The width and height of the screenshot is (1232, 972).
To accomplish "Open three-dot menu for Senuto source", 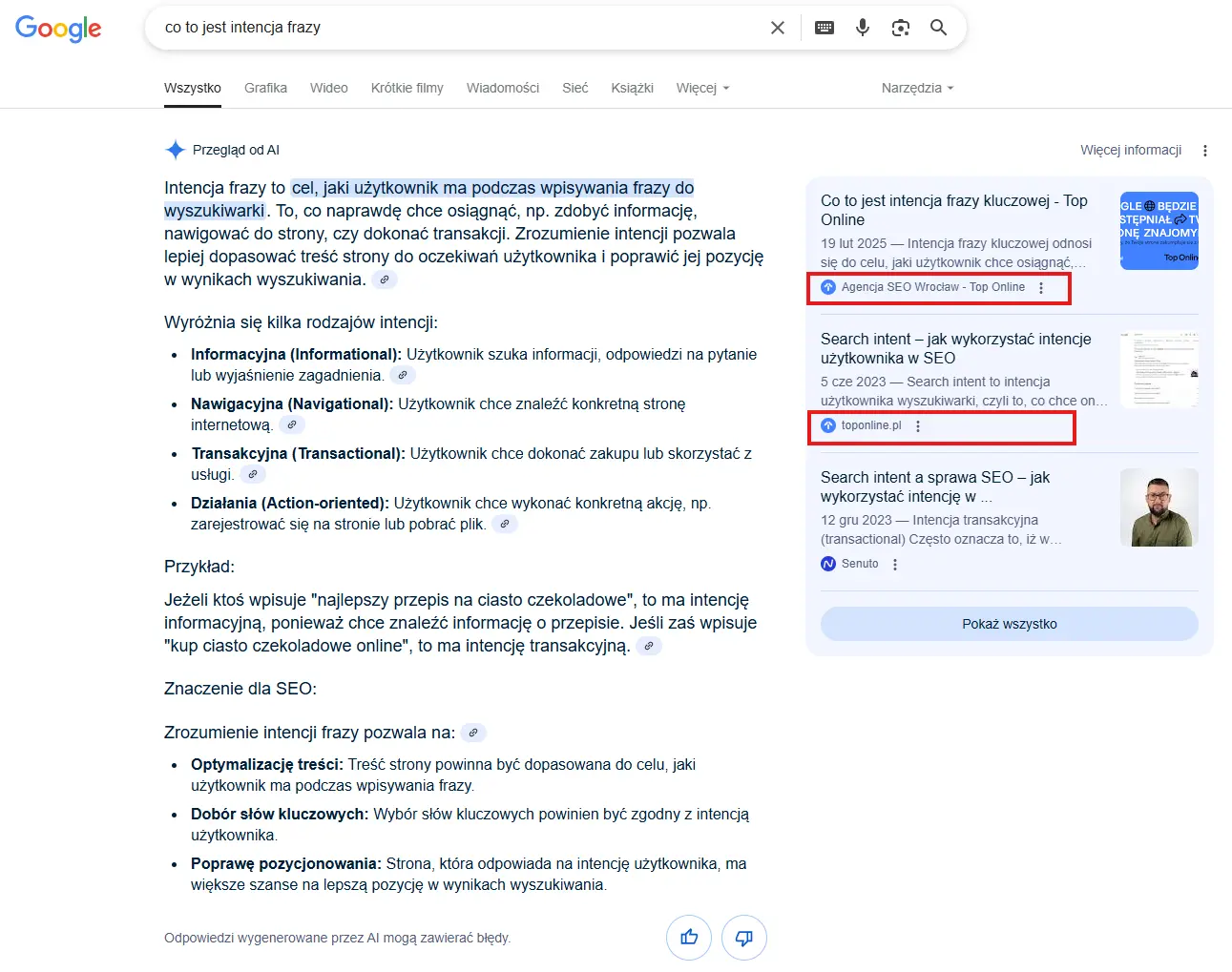I will point(895,565).
